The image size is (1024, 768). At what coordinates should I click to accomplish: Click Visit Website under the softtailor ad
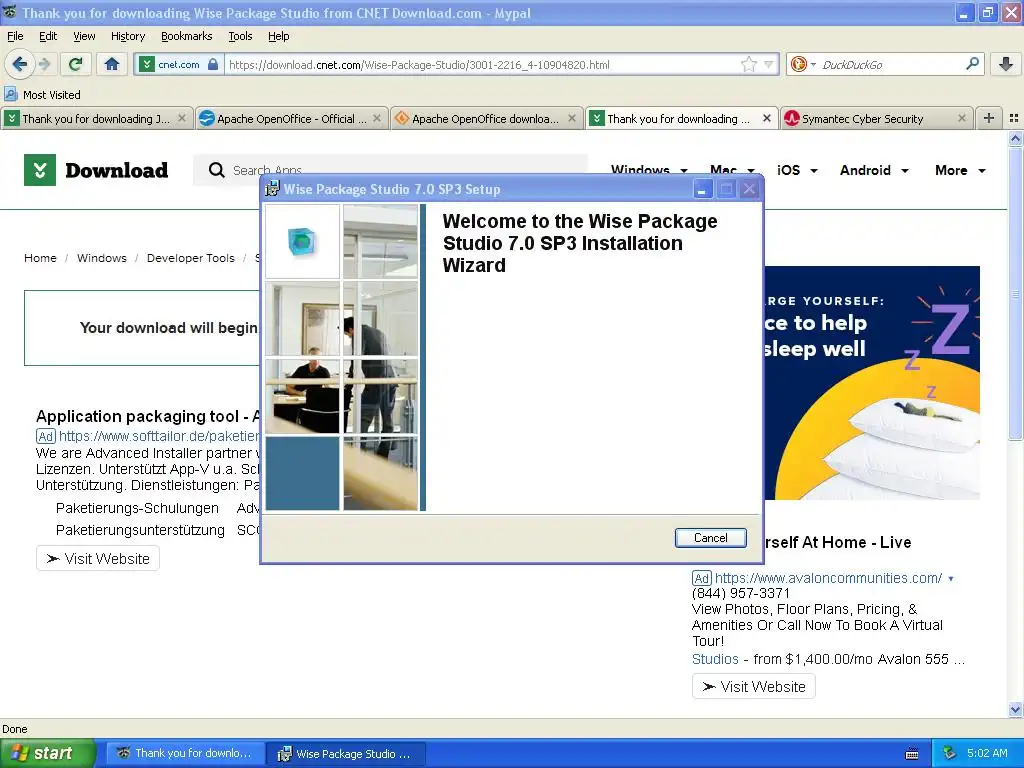[x=98, y=558]
